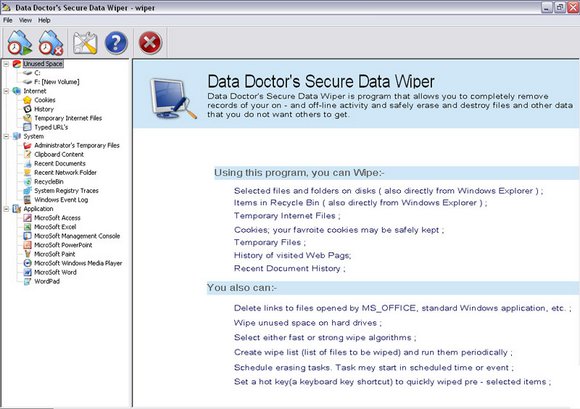Select System Registry Traces item
This screenshot has width=580, height=409.
(x=66, y=191)
